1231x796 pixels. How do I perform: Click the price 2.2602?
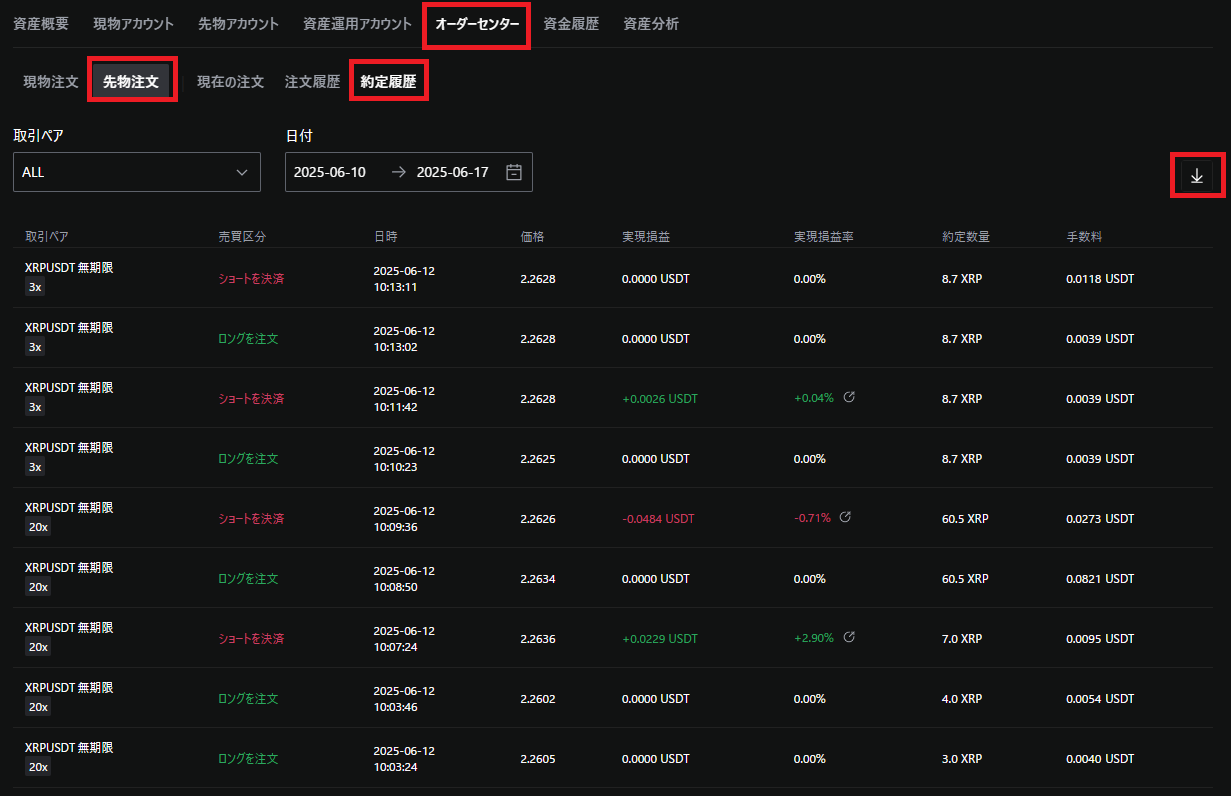538,699
